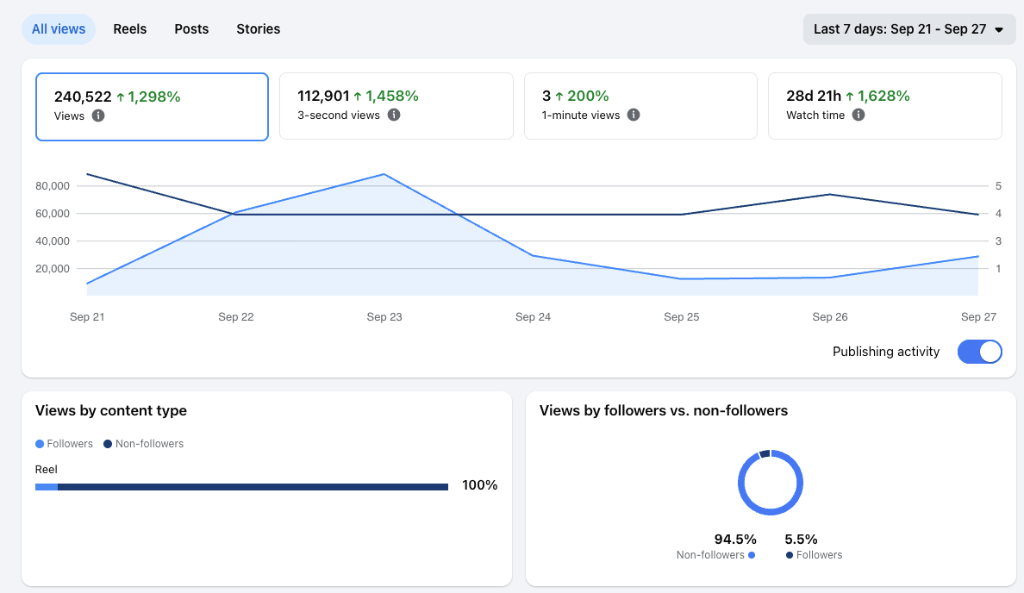Click the Reel views bar
1024x593 pixels.
[x=242, y=487]
